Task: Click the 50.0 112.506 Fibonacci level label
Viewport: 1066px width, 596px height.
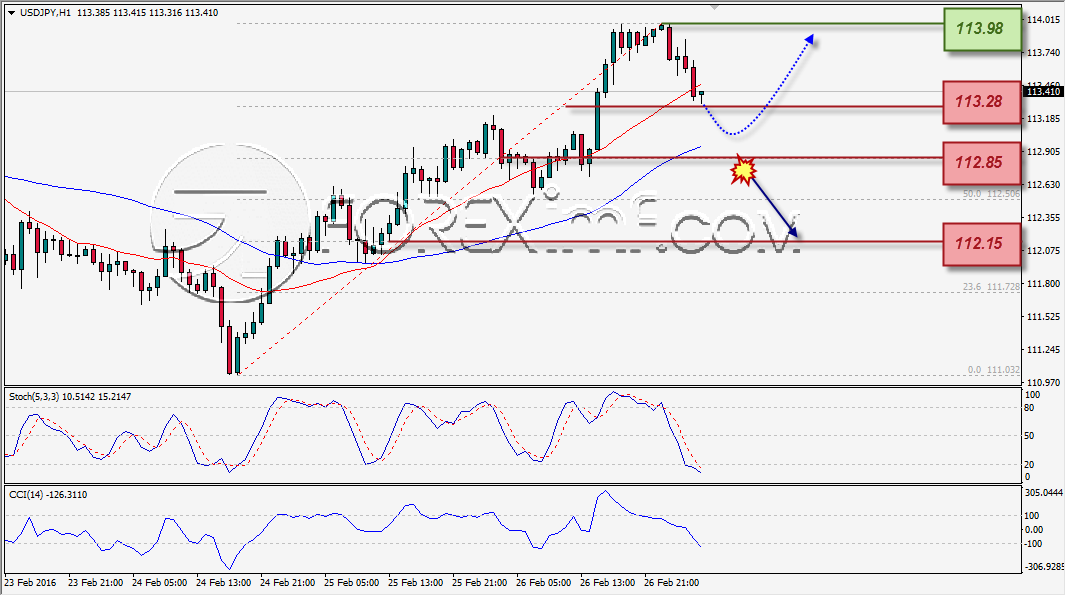Action: tap(991, 194)
